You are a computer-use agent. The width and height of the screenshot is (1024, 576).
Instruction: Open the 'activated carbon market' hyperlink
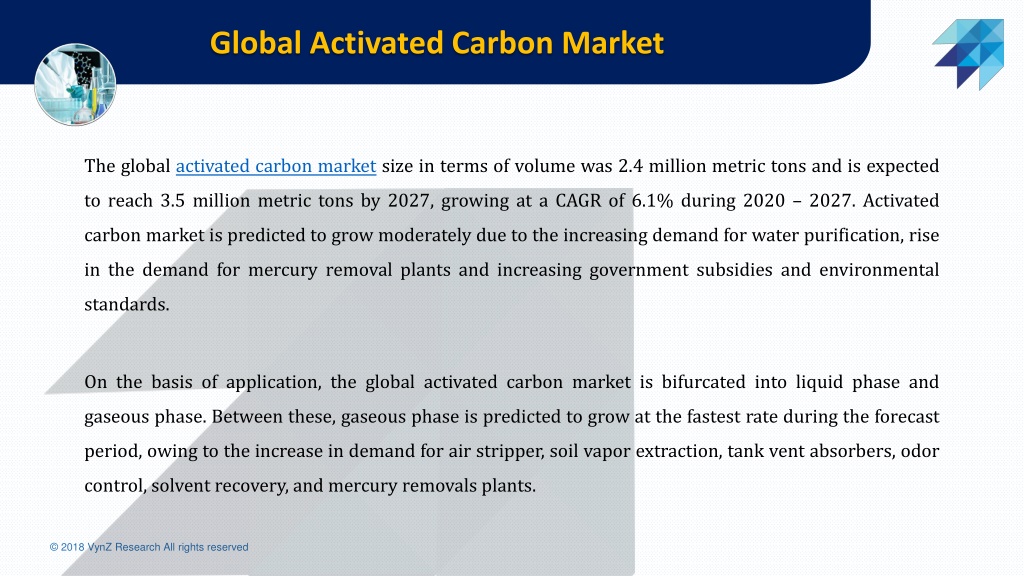[276, 166]
